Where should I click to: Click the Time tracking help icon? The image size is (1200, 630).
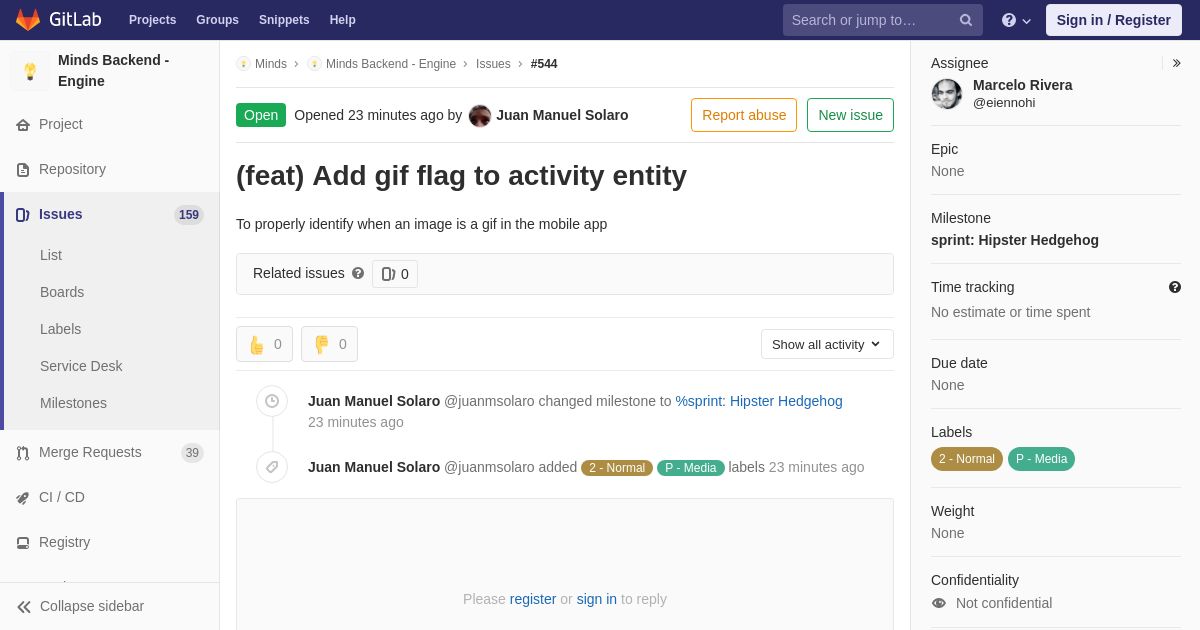(1175, 287)
